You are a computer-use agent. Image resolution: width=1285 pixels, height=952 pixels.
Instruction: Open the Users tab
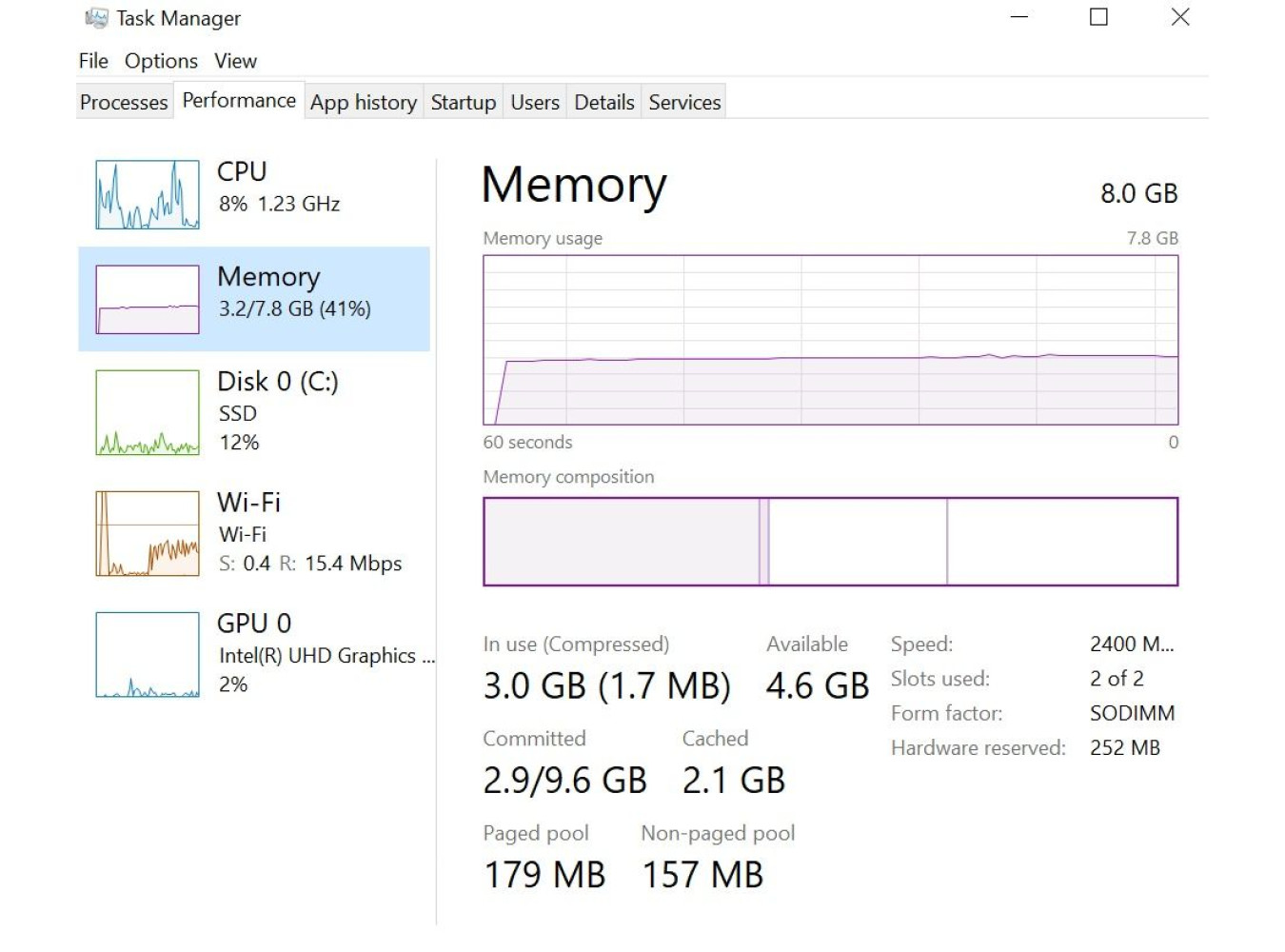click(535, 102)
